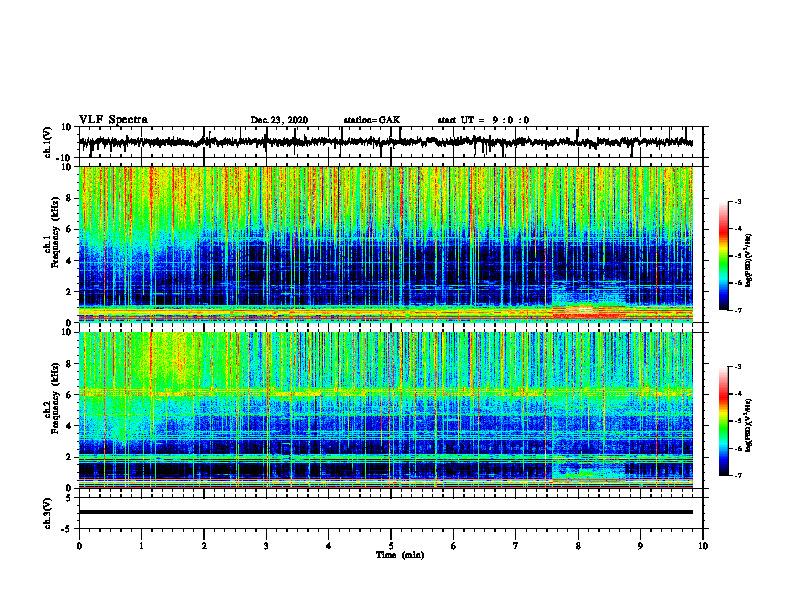Click time tick label "3" on x-axis
Screen dimensions: 792x612
click(x=266, y=546)
